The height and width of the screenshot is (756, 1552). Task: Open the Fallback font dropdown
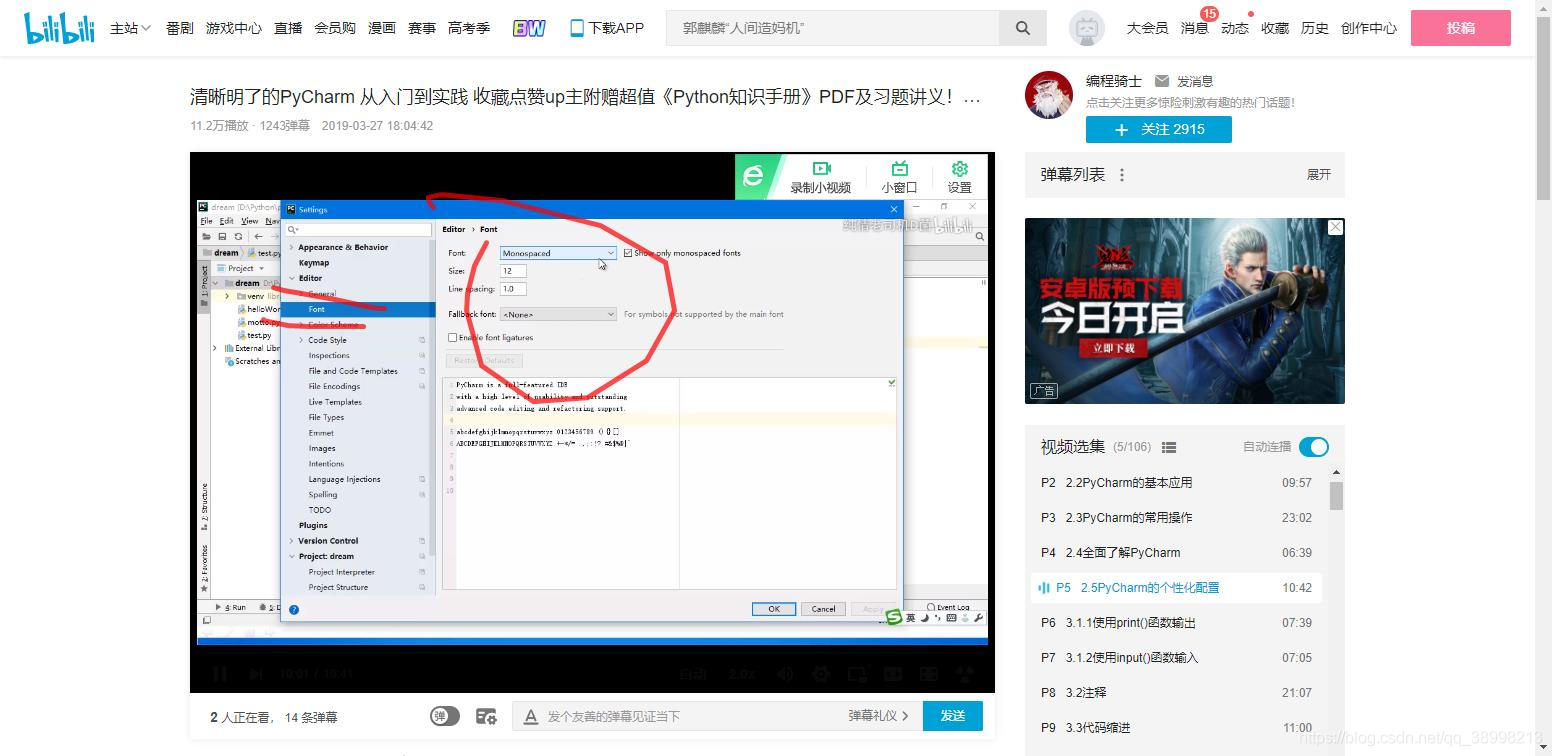[558, 314]
